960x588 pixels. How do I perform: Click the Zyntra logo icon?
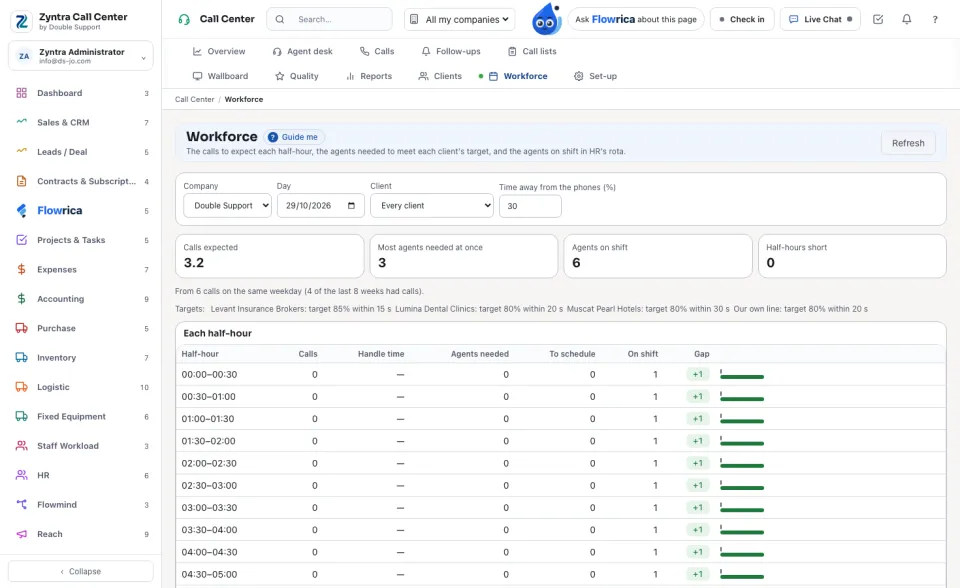(21, 21)
